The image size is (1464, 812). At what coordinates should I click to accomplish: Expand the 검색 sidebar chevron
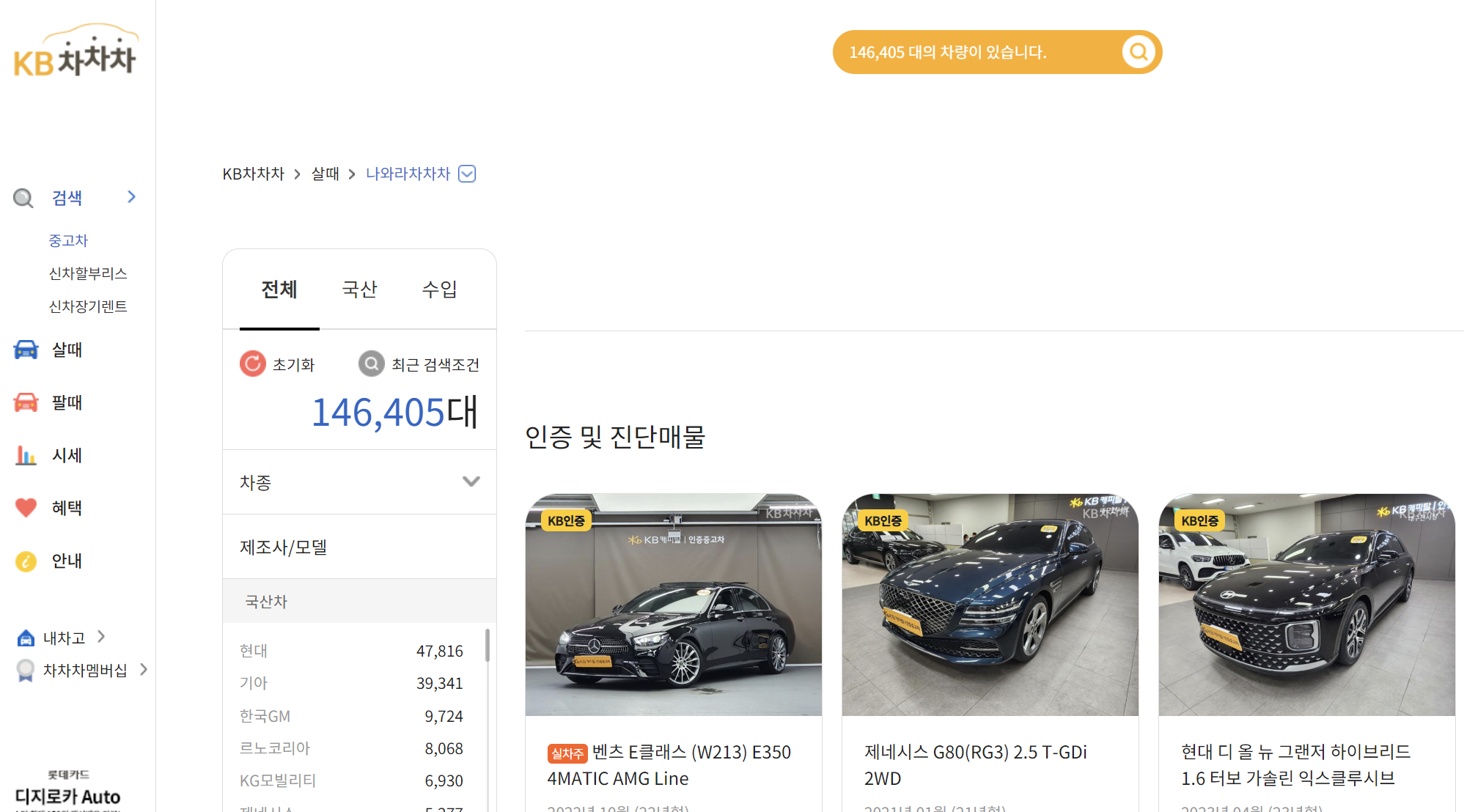click(131, 197)
